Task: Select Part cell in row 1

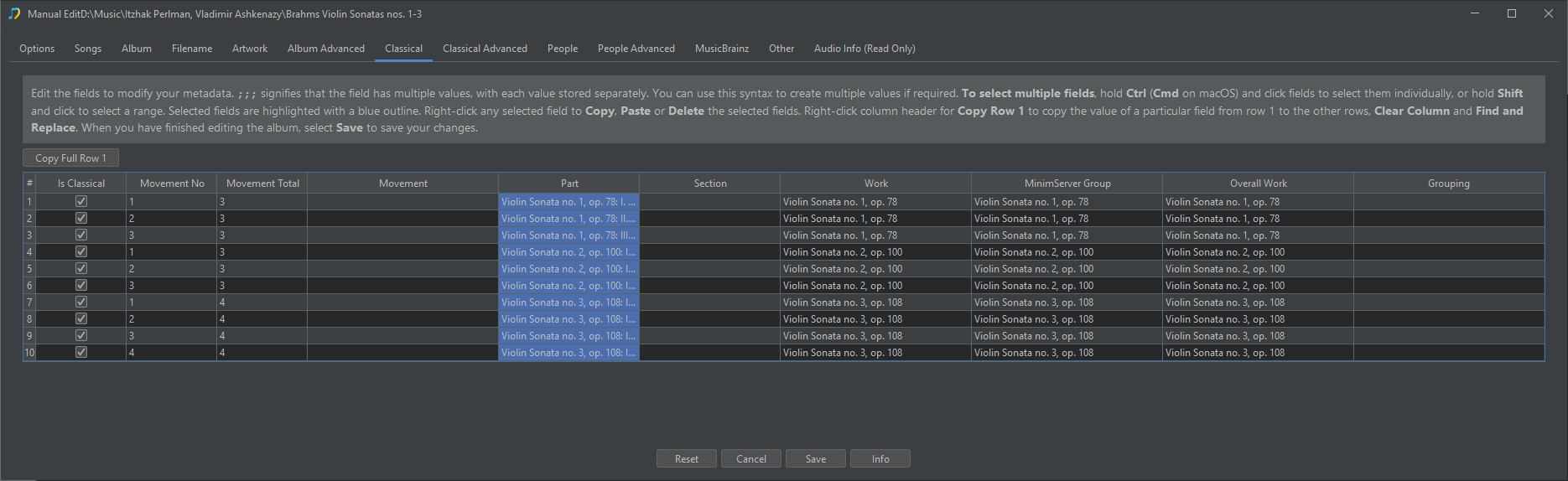Action: 569,201
